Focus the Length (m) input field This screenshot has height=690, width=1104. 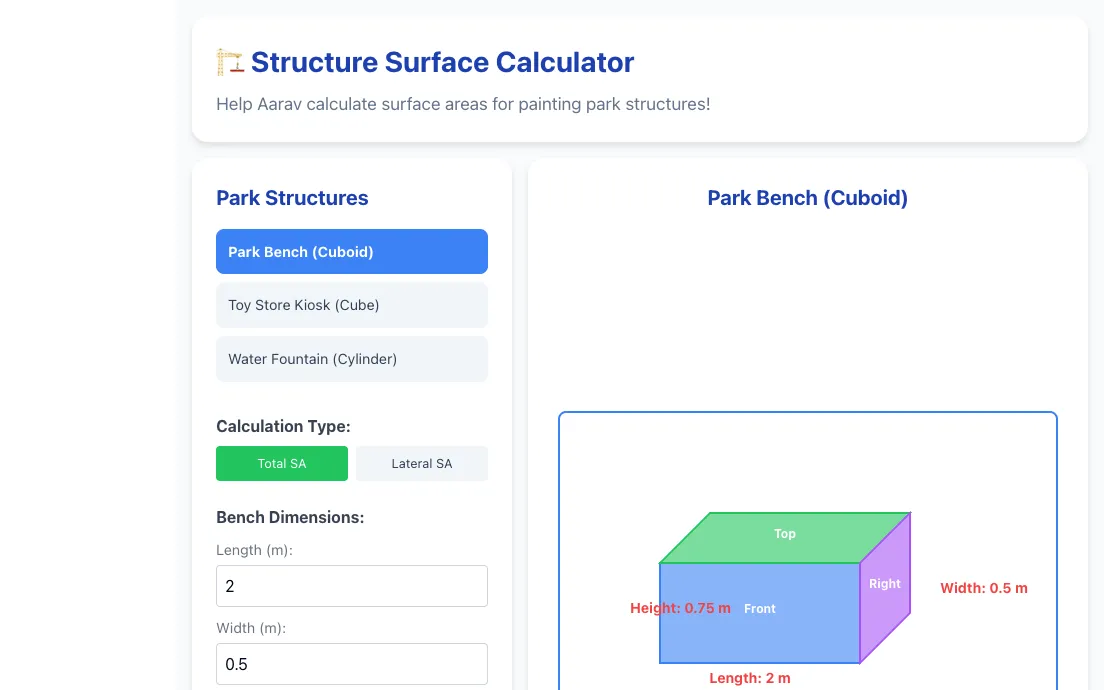pos(352,586)
